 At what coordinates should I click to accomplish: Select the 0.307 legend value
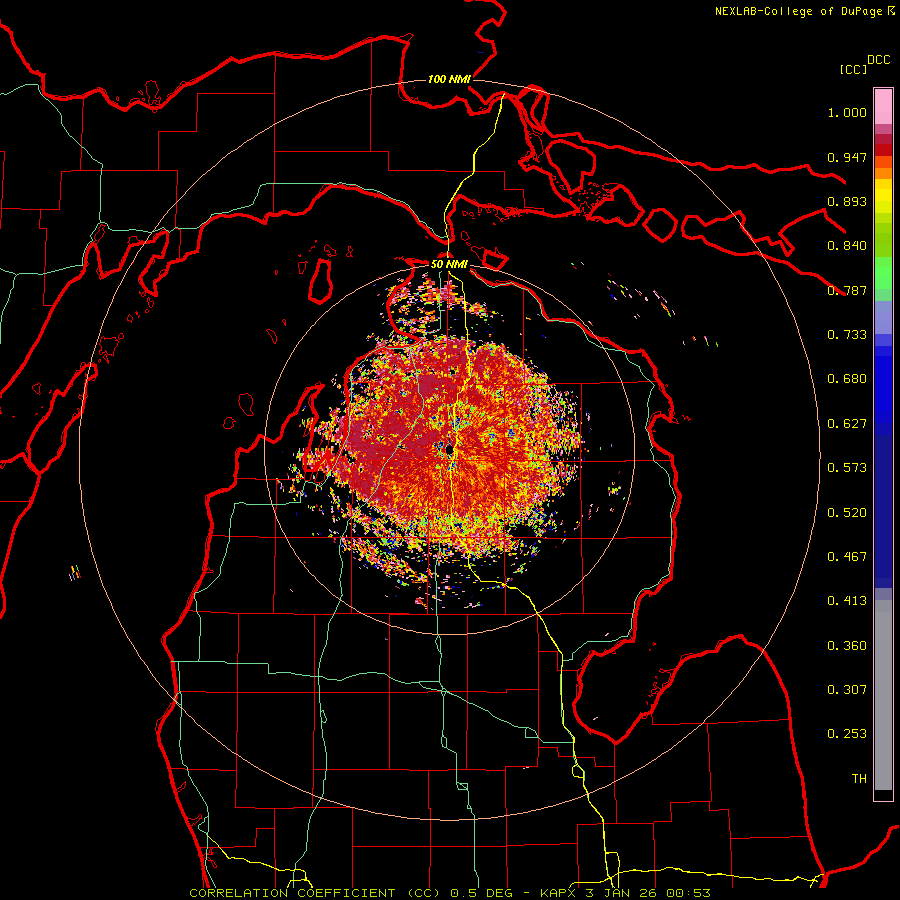point(847,690)
